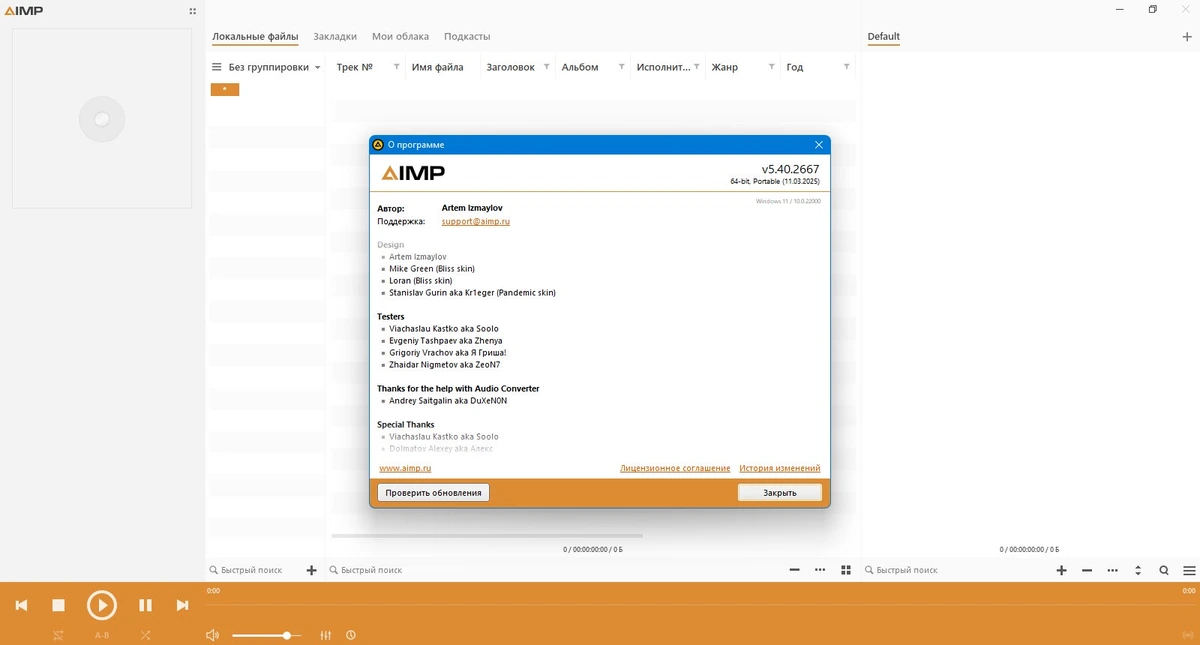Focus the left library quick search field
Image resolution: width=1200 pixels, height=645 pixels.
255,570
